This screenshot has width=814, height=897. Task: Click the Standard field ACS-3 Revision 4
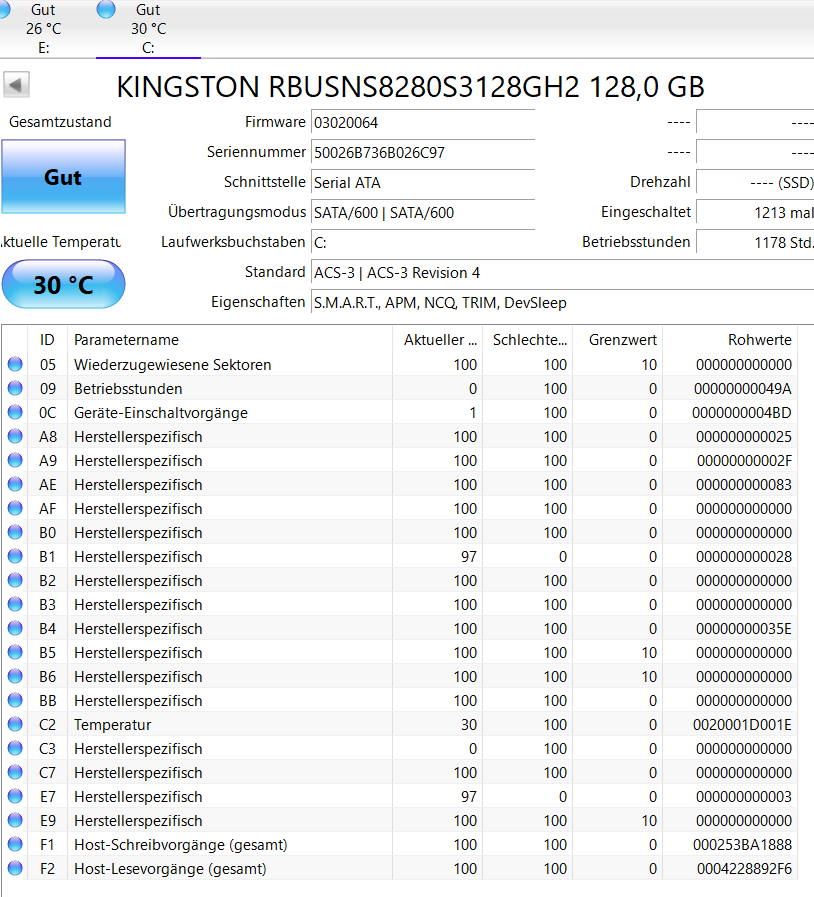pyautogui.click(x=562, y=273)
